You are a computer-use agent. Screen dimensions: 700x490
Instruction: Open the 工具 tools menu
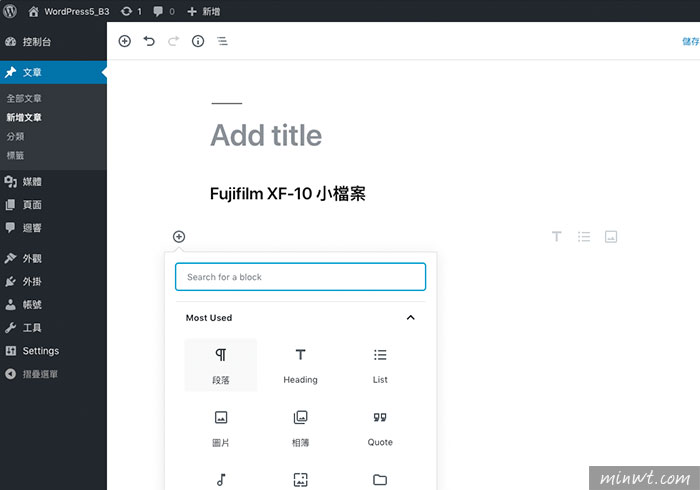pyautogui.click(x=53, y=328)
